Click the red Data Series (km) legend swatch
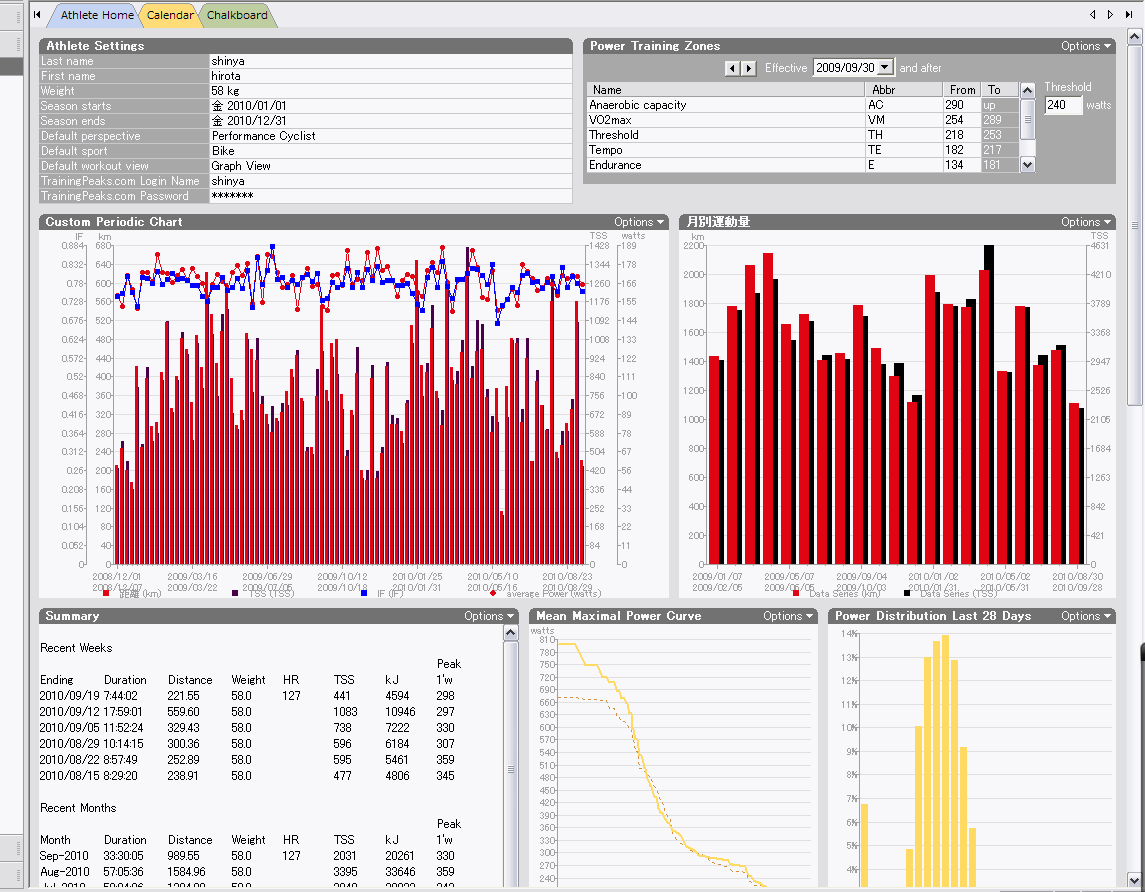 tap(796, 593)
